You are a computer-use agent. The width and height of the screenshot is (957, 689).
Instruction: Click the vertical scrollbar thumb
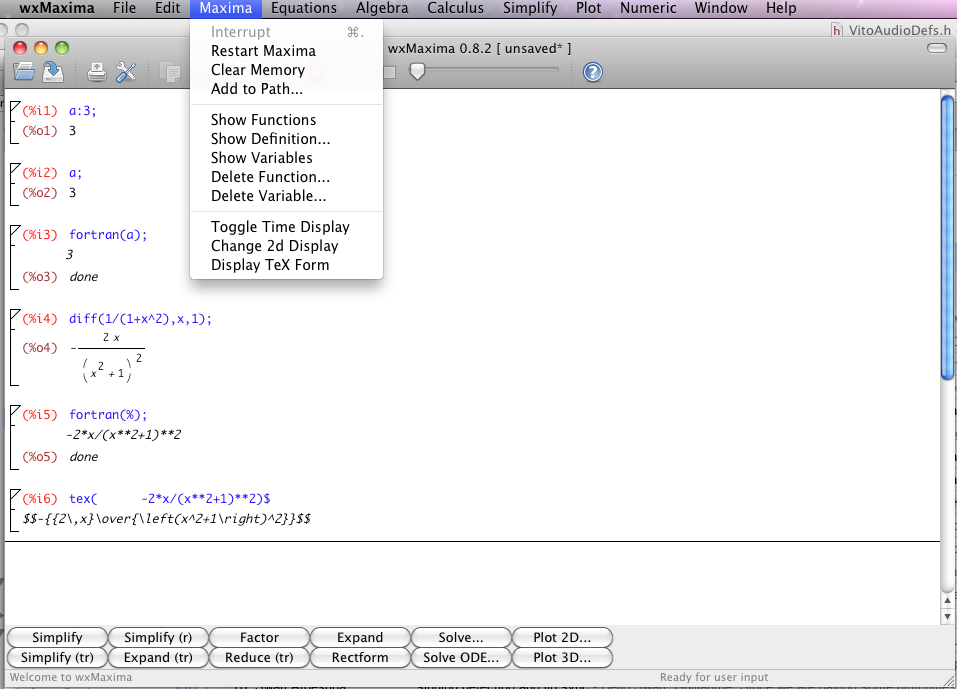coord(947,238)
